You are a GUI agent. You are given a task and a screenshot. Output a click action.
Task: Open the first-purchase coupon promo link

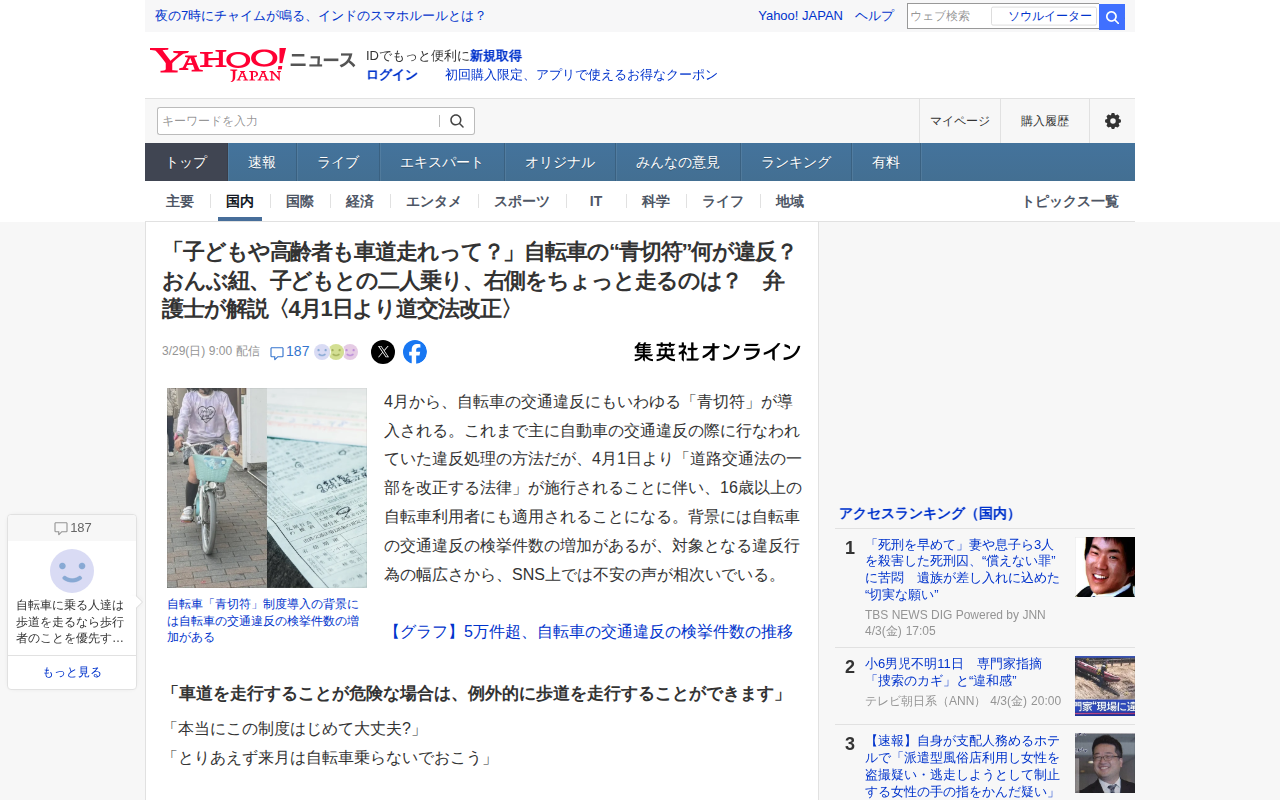pyautogui.click(x=581, y=75)
